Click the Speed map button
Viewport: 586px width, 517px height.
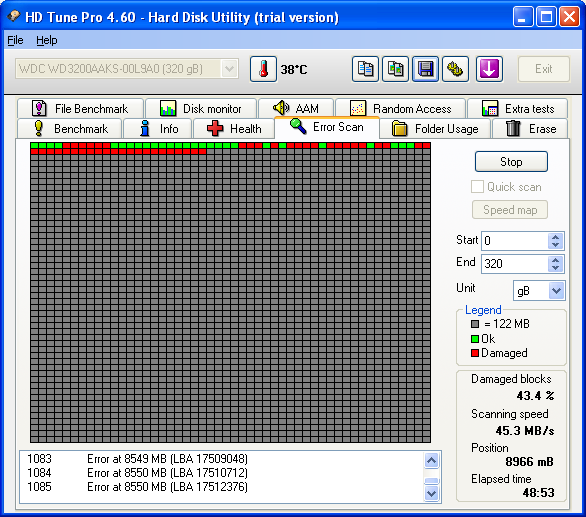coord(510,210)
